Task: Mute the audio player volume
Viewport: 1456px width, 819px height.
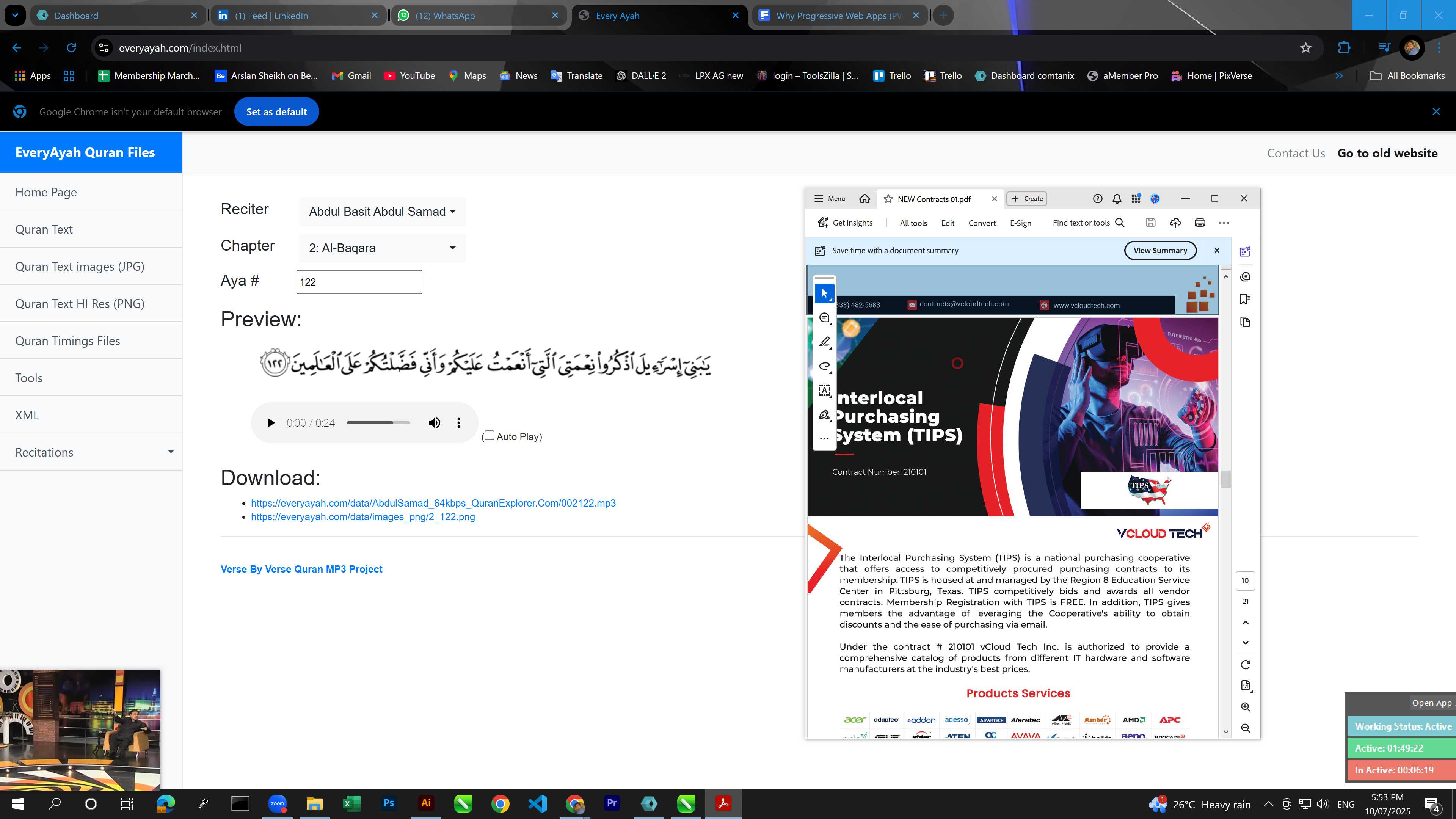Action: pyautogui.click(x=434, y=423)
